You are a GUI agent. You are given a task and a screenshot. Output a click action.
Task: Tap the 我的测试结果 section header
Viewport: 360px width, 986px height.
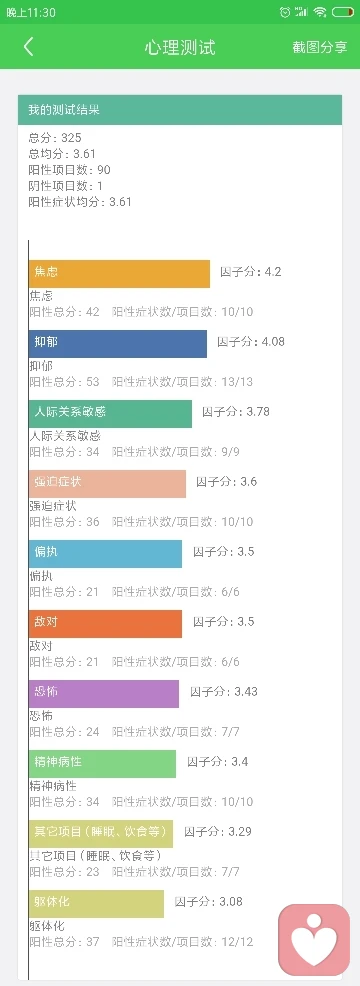[x=180, y=110]
